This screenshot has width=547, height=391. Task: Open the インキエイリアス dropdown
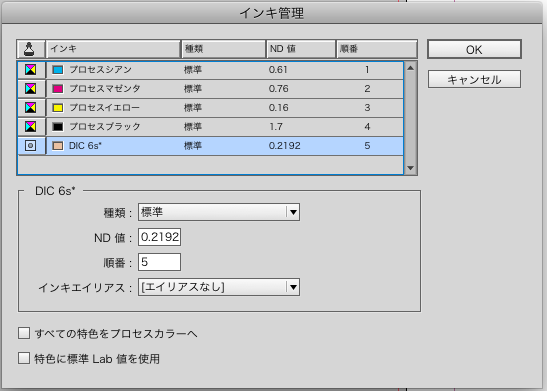click(x=219, y=287)
